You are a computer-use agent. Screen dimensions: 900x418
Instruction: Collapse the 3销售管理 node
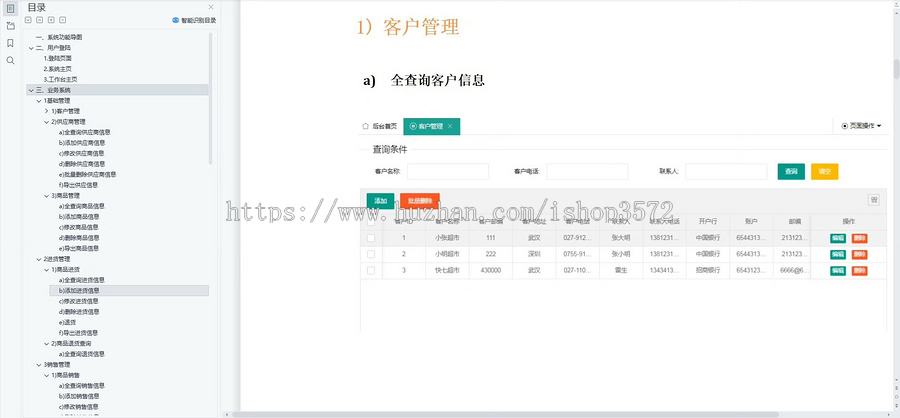pyautogui.click(x=39, y=365)
